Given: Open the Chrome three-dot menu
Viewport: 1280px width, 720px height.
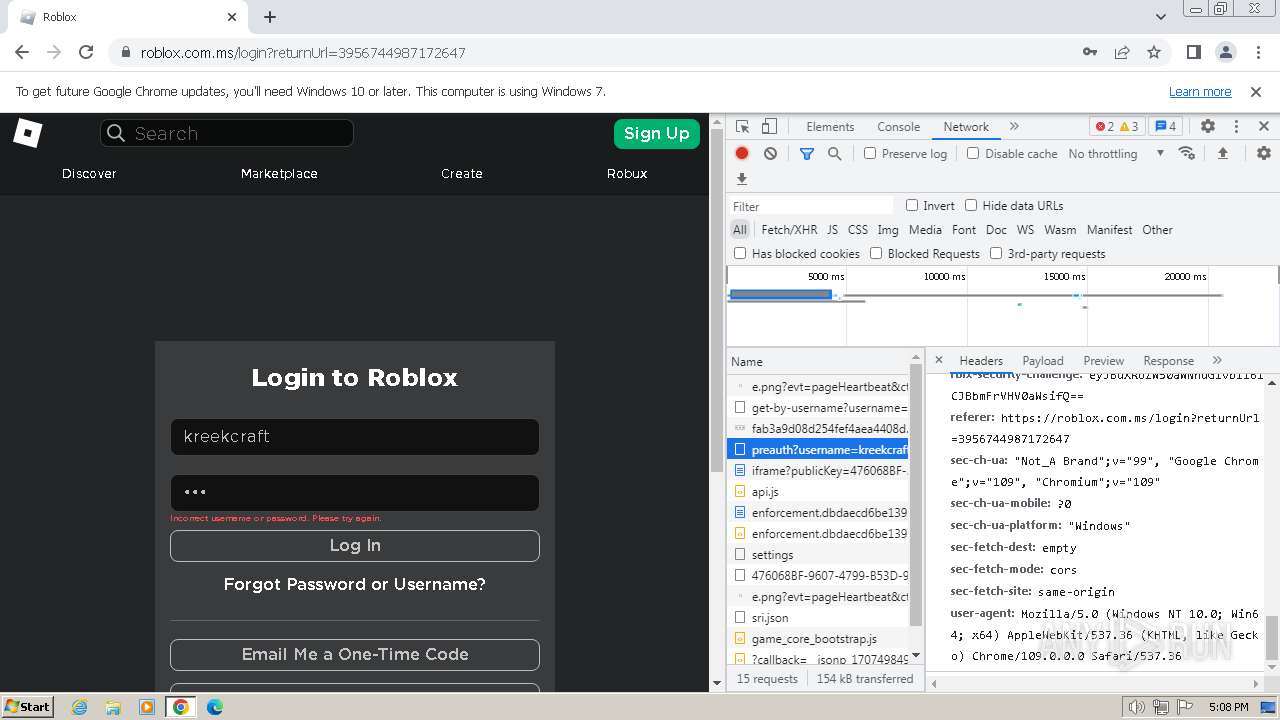Looking at the screenshot, I should click(1257, 52).
